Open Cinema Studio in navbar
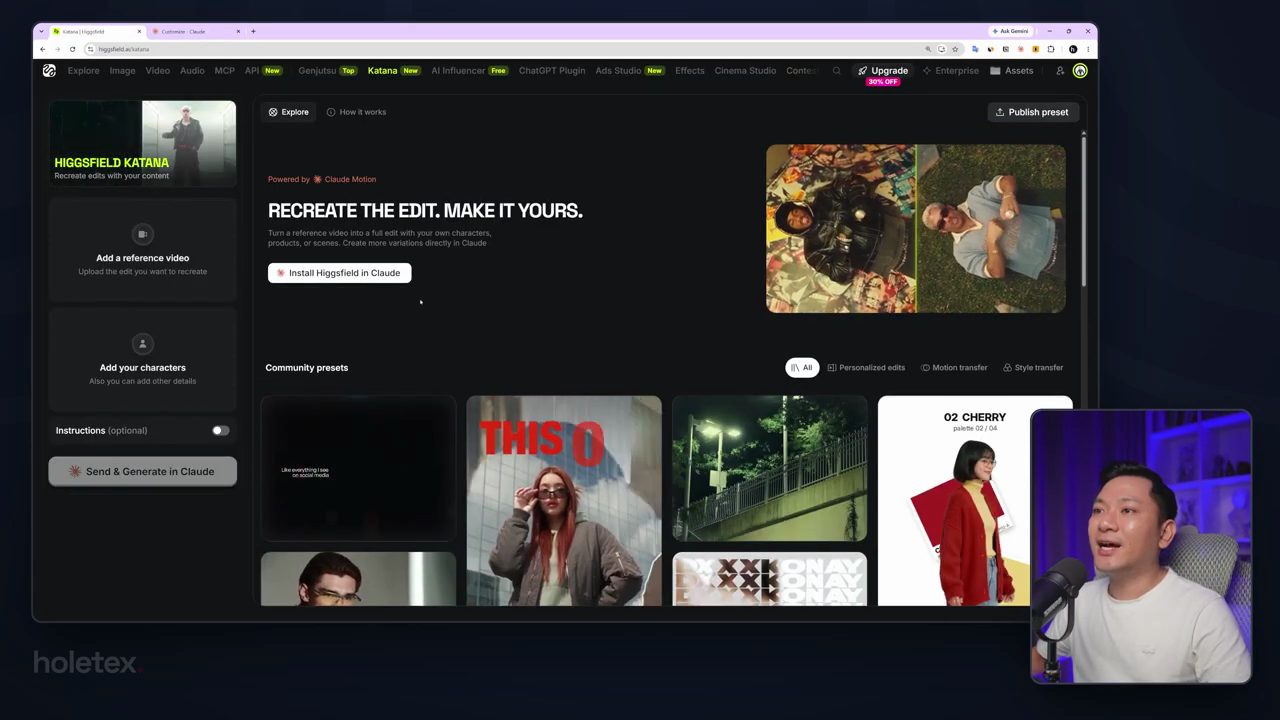This screenshot has width=1280, height=720. click(745, 71)
